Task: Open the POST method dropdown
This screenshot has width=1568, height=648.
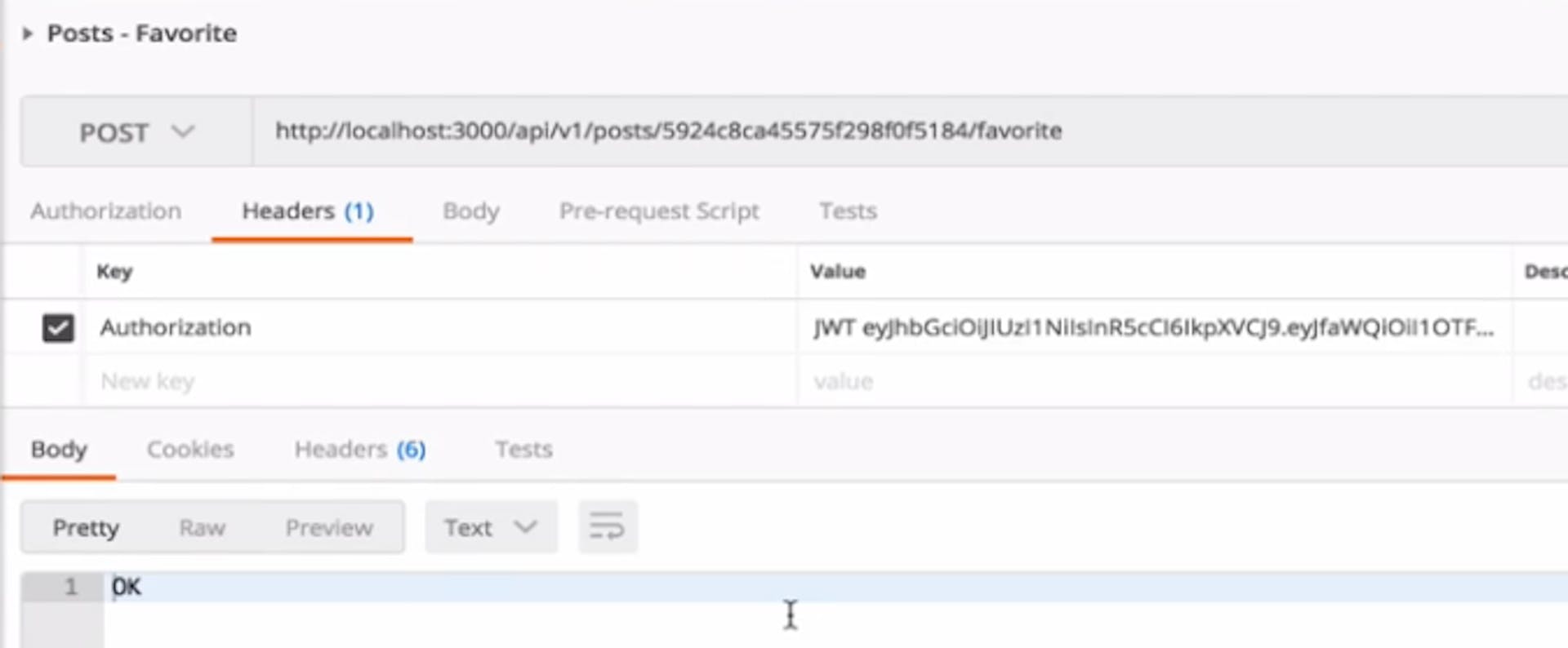Action: click(136, 131)
